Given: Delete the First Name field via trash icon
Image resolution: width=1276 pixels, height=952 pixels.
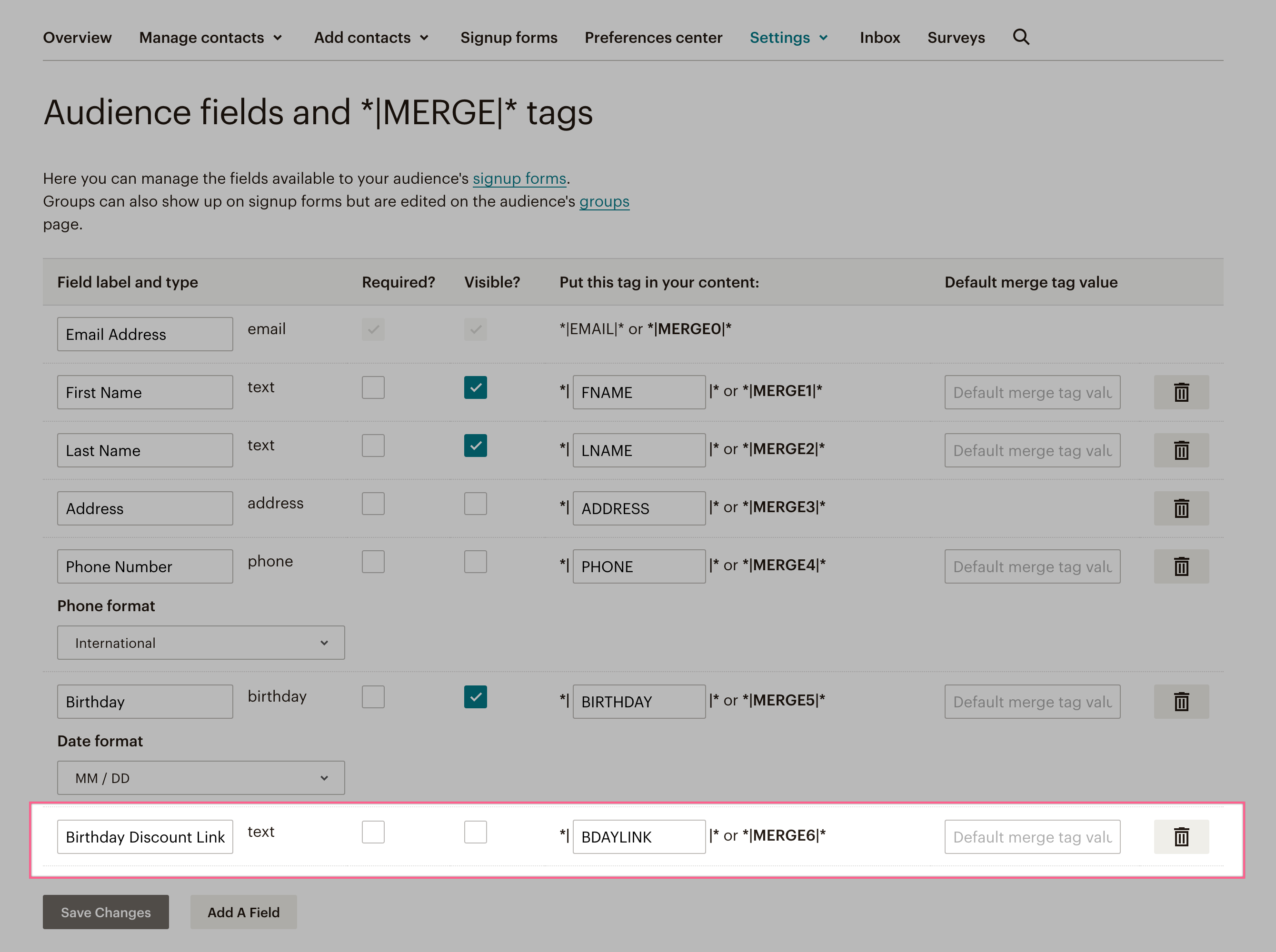Looking at the screenshot, I should [x=1181, y=392].
